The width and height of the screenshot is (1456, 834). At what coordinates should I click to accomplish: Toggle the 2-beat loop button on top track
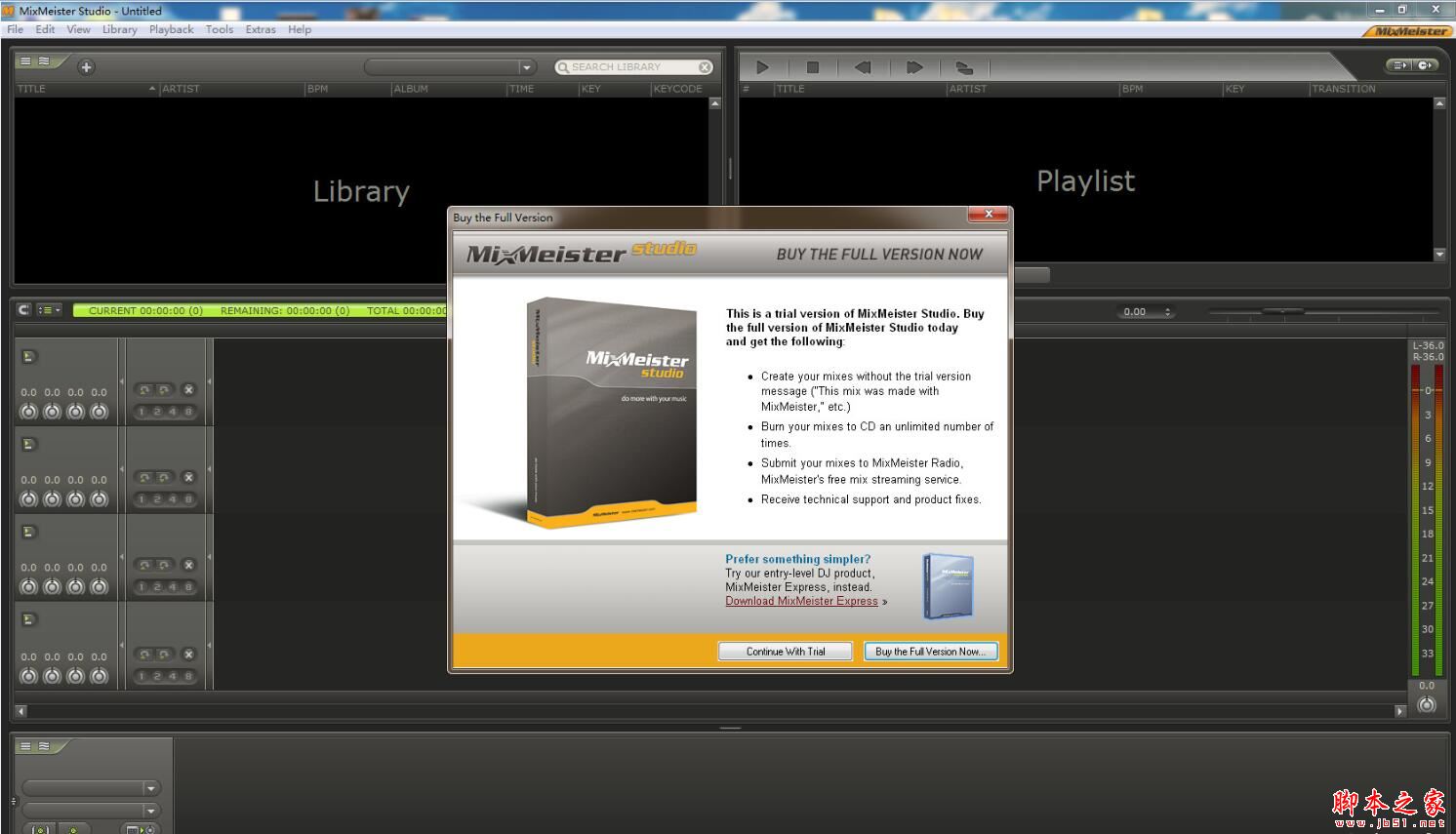(157, 412)
